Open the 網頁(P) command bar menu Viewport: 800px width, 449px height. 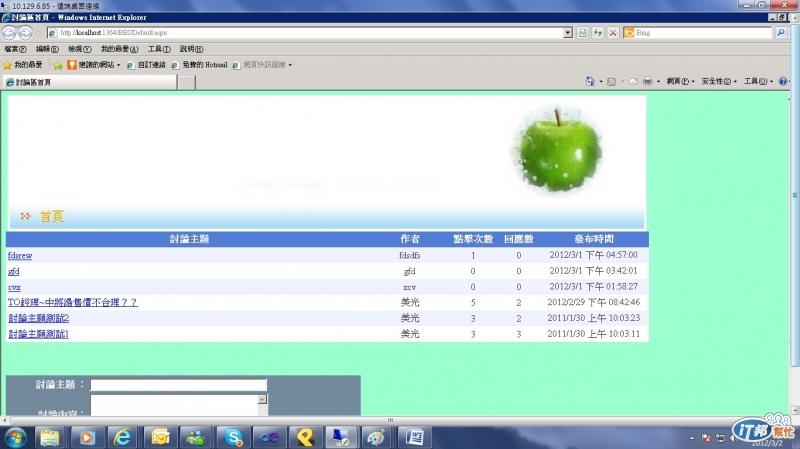point(680,81)
